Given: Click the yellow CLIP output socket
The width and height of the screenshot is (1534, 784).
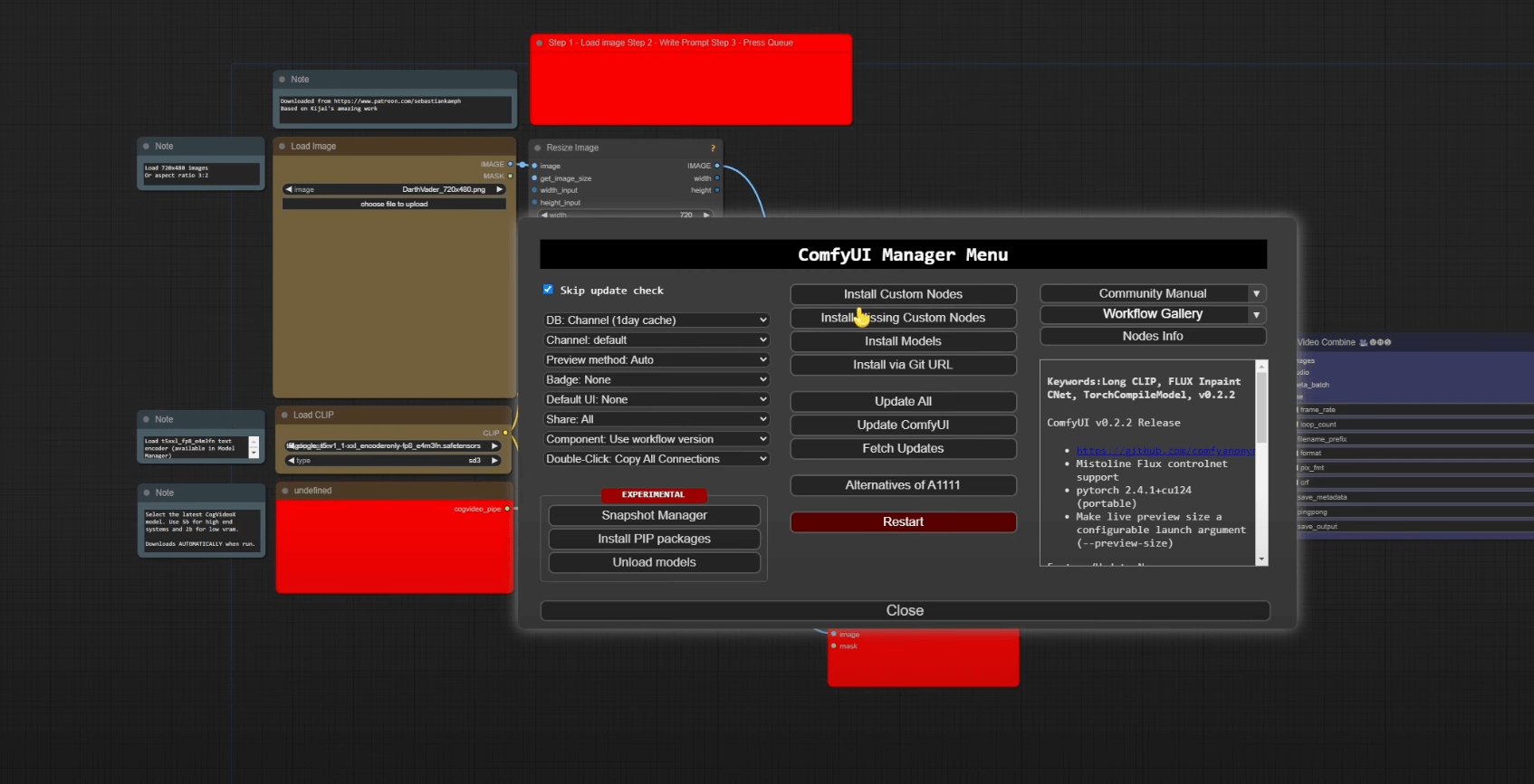Looking at the screenshot, I should pyautogui.click(x=505, y=433).
